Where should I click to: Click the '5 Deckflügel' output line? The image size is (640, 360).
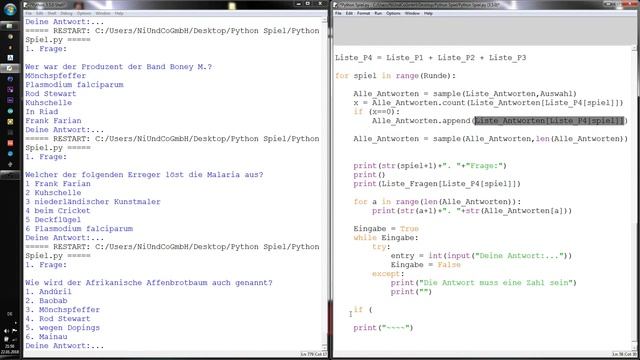coord(53,220)
